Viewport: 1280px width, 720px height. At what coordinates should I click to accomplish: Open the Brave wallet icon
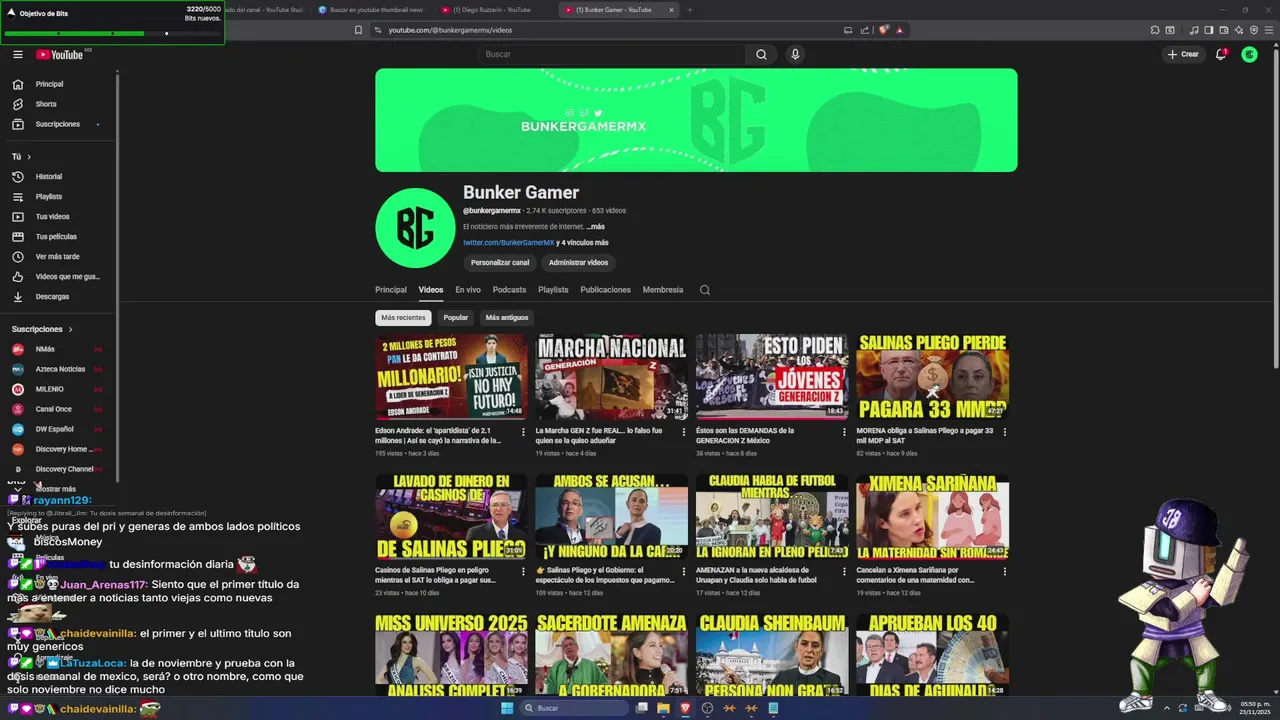point(1224,30)
